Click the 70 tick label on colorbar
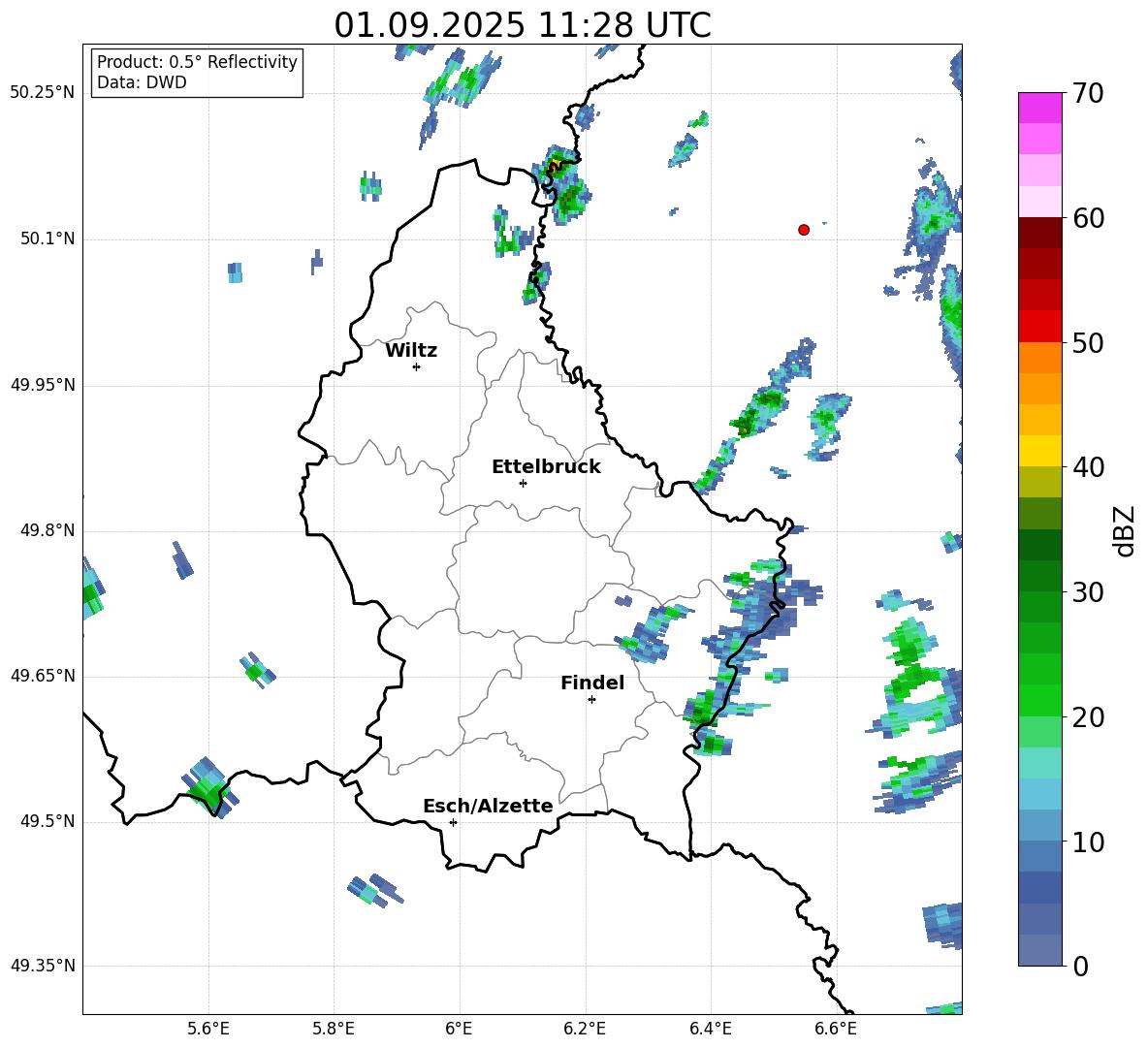1148x1048 pixels. [1087, 94]
